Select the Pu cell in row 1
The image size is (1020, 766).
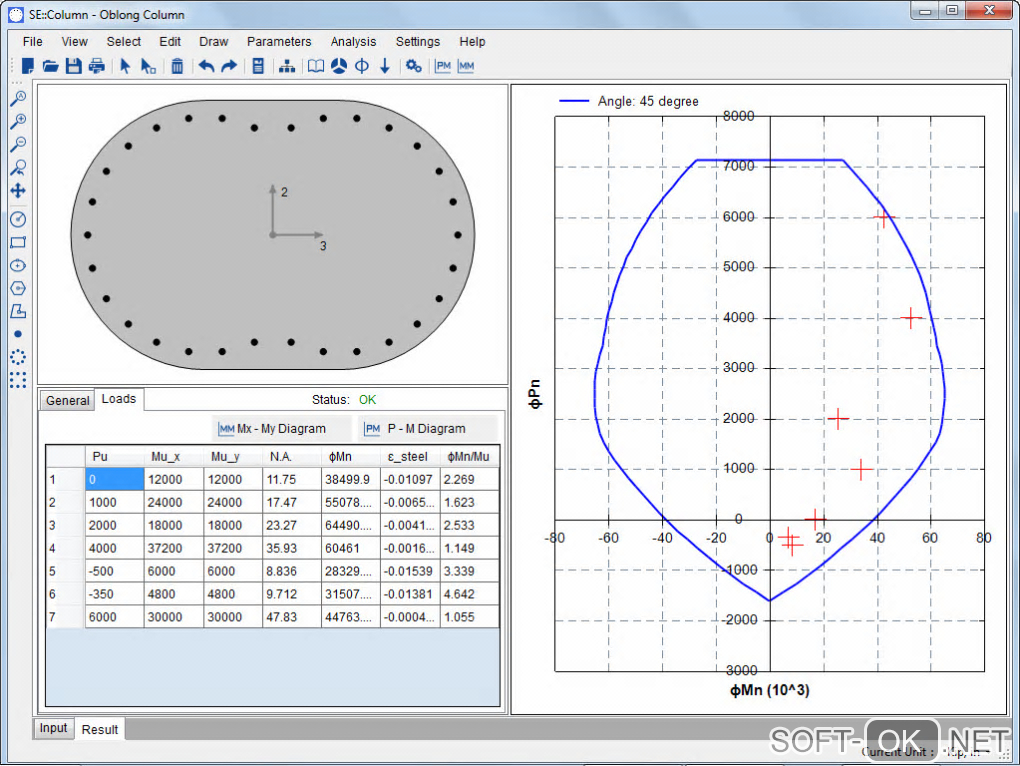click(116, 479)
